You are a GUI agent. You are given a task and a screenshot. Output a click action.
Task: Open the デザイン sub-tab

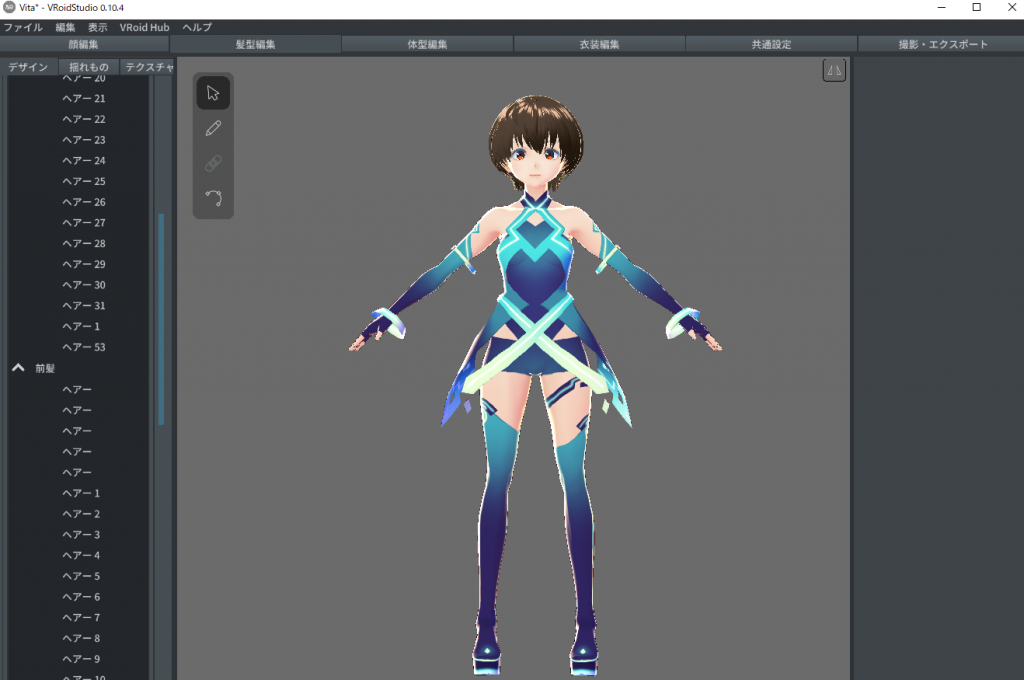[x=28, y=67]
